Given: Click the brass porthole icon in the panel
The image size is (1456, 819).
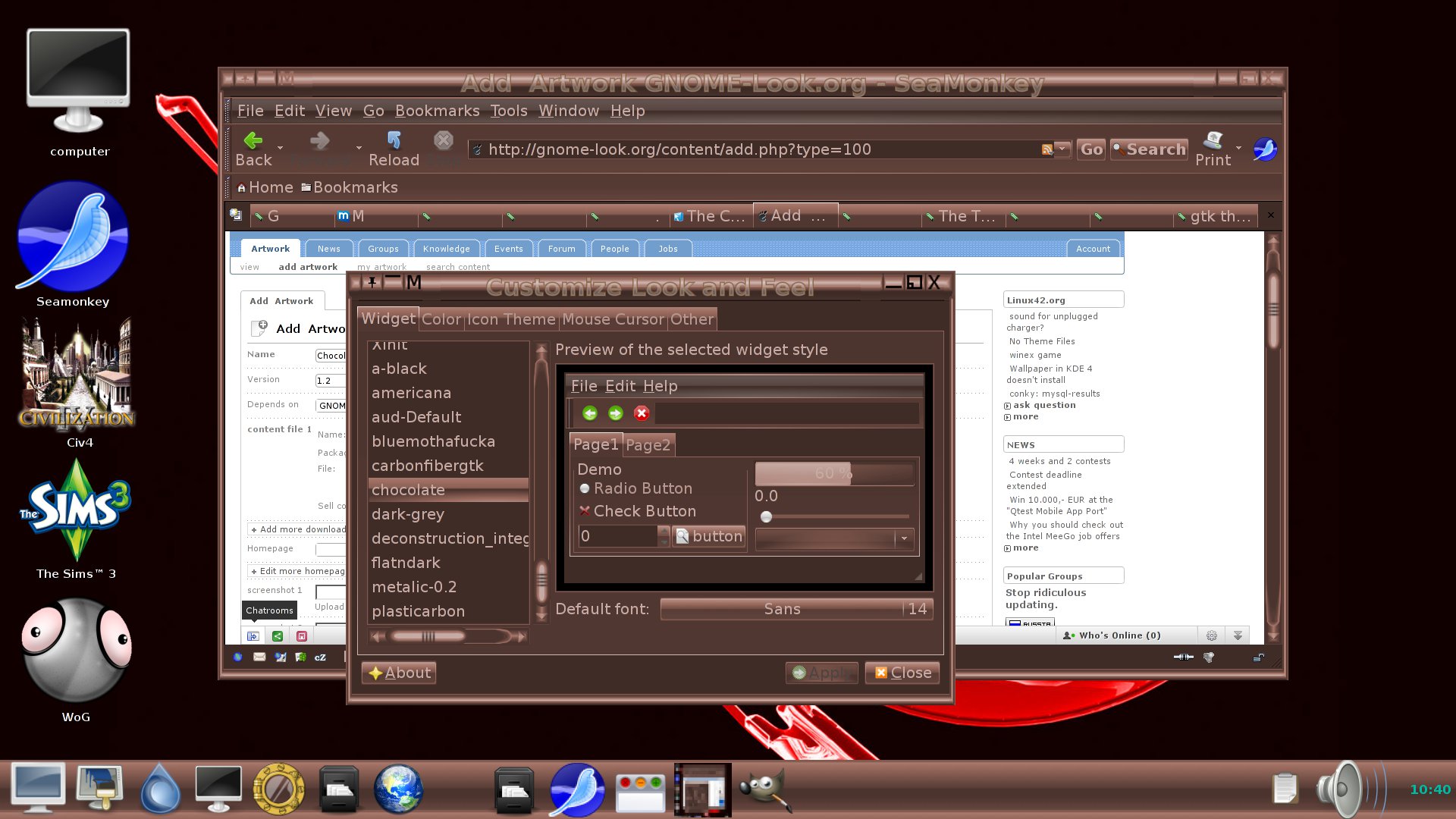Looking at the screenshot, I should click(x=279, y=789).
